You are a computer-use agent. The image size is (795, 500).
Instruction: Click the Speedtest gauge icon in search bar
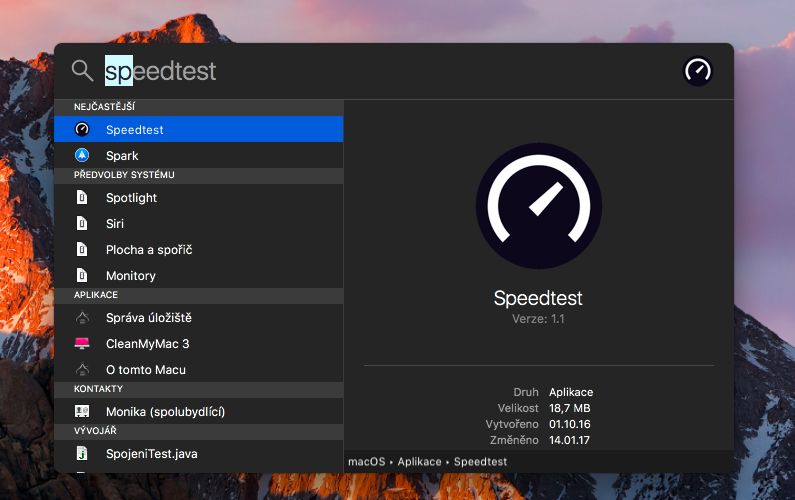click(x=697, y=71)
